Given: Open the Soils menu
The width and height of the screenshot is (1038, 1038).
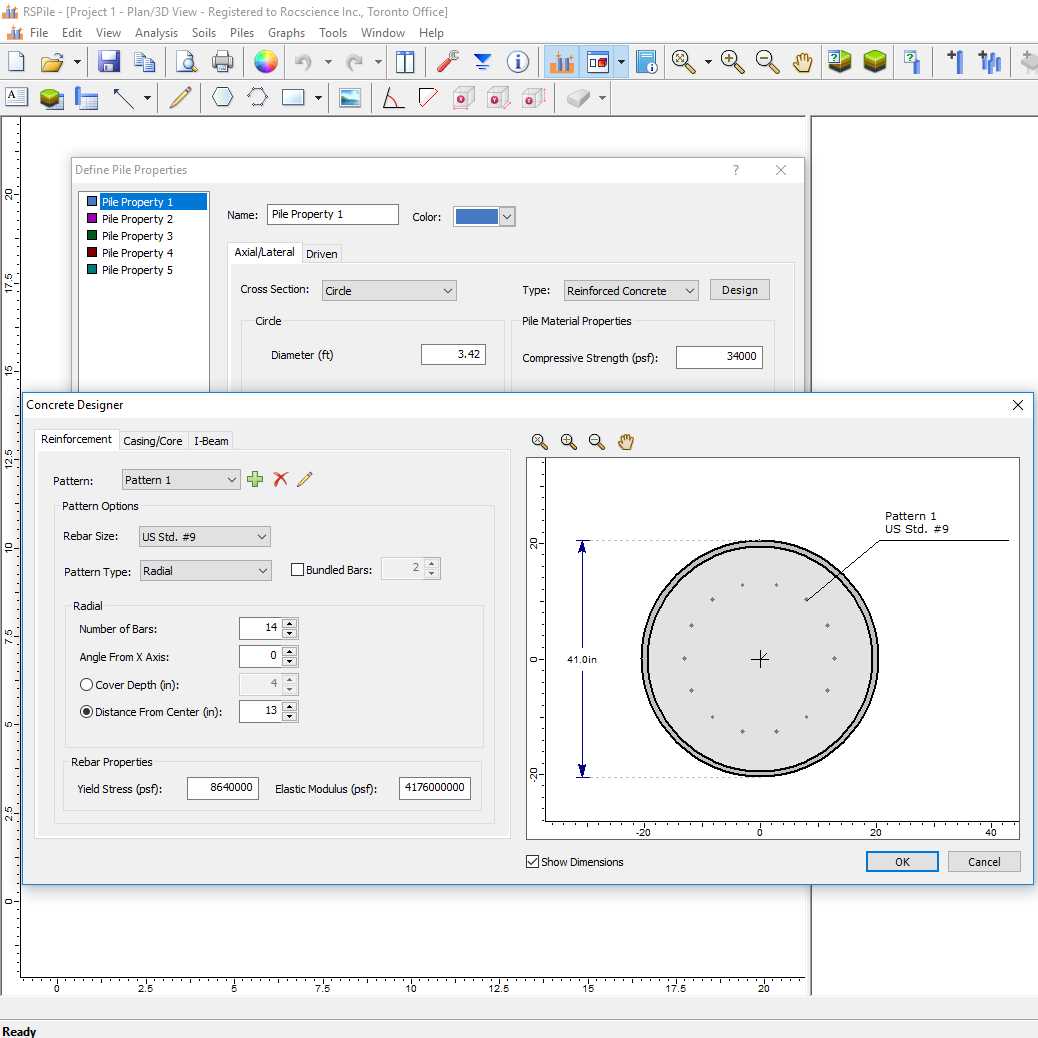Looking at the screenshot, I should [204, 32].
